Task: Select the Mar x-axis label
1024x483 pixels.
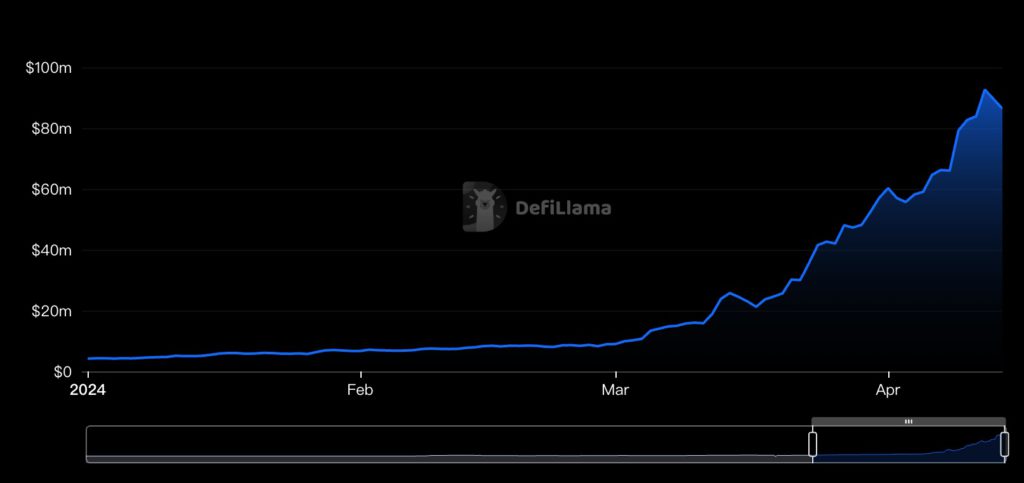Action: point(616,390)
